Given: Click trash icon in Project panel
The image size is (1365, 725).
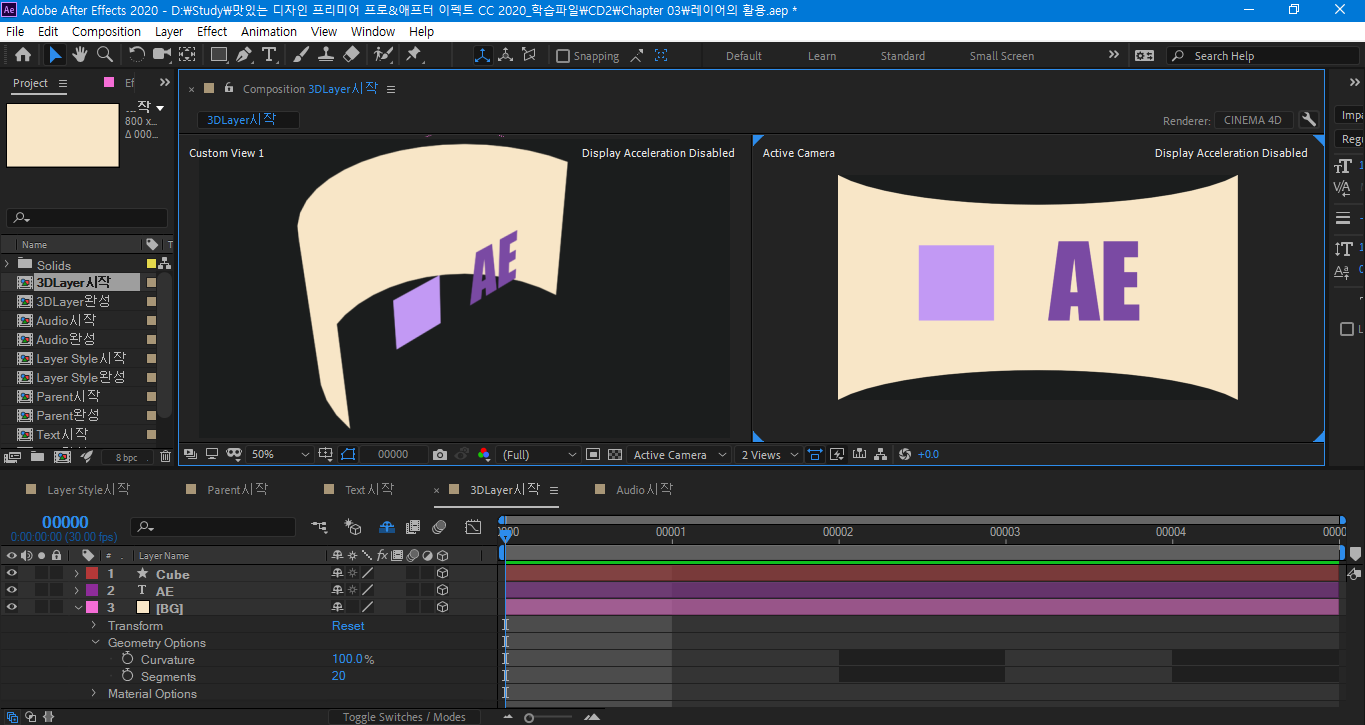Looking at the screenshot, I should (165, 457).
